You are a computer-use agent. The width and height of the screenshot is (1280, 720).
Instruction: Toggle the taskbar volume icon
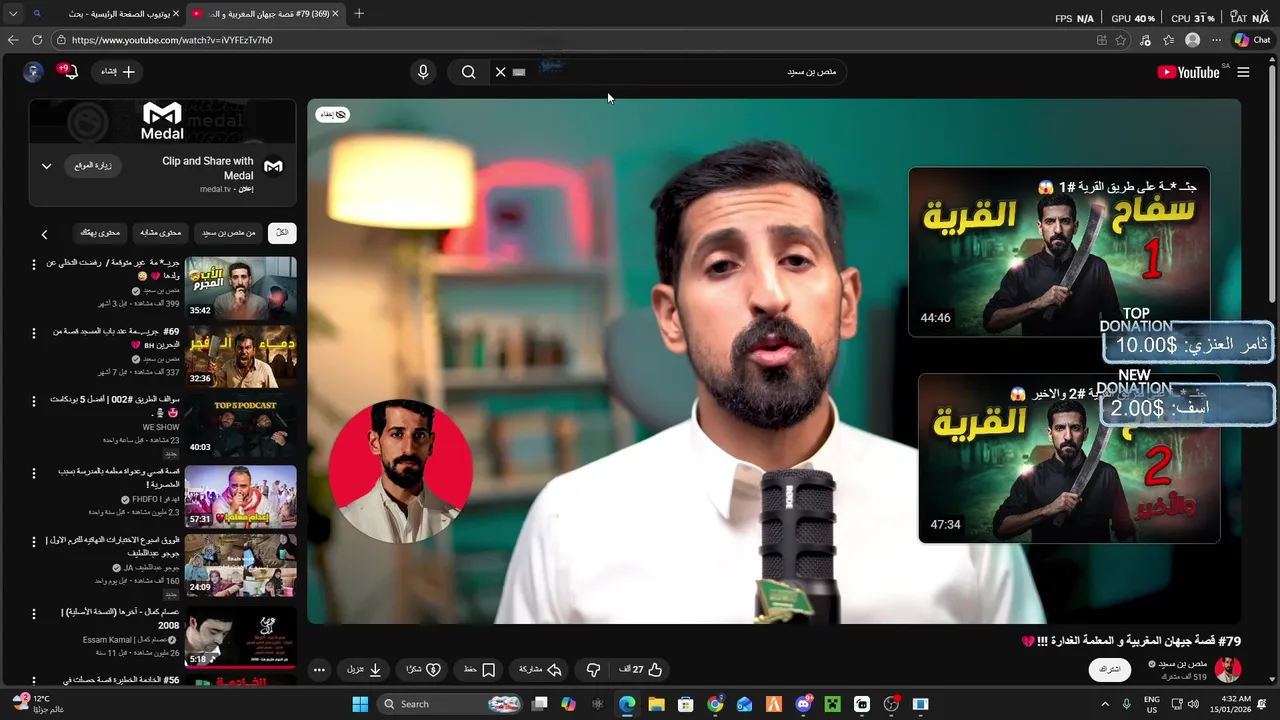1193,704
